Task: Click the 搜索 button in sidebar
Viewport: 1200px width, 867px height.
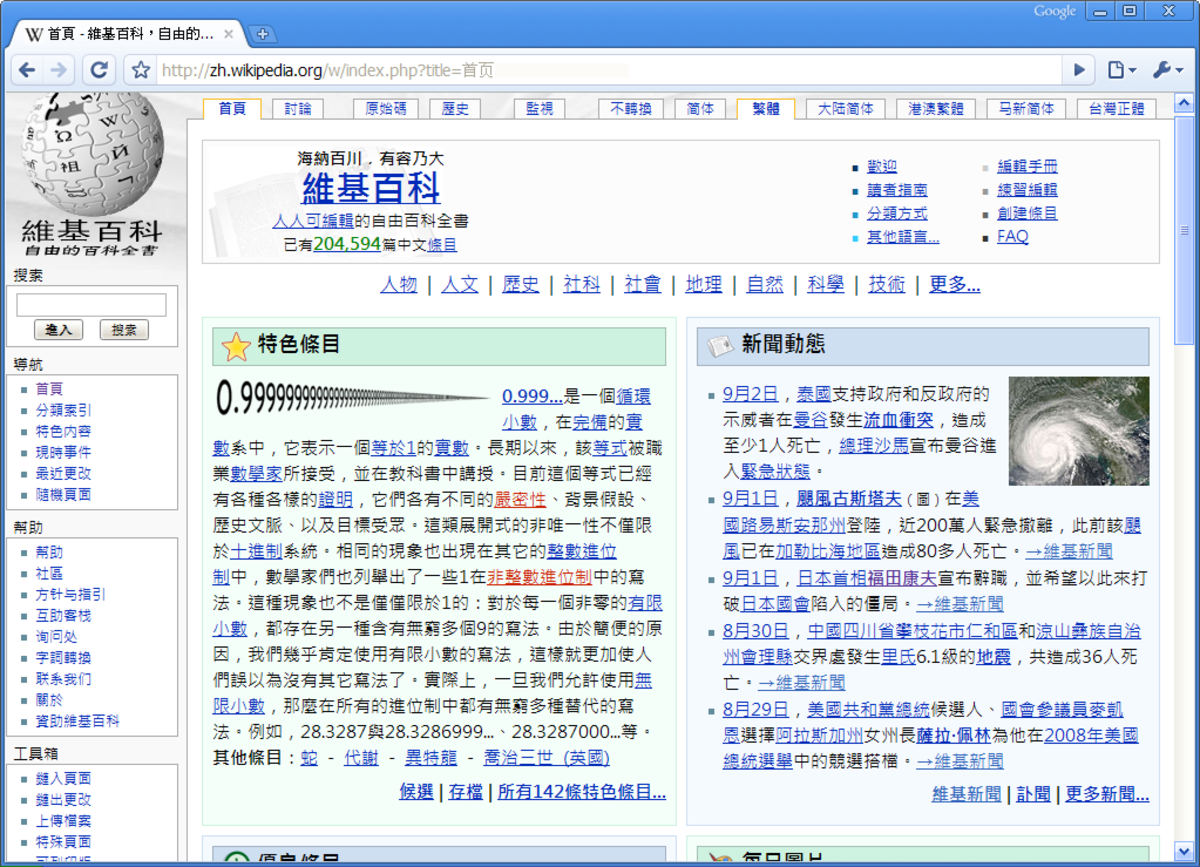Action: (124, 330)
